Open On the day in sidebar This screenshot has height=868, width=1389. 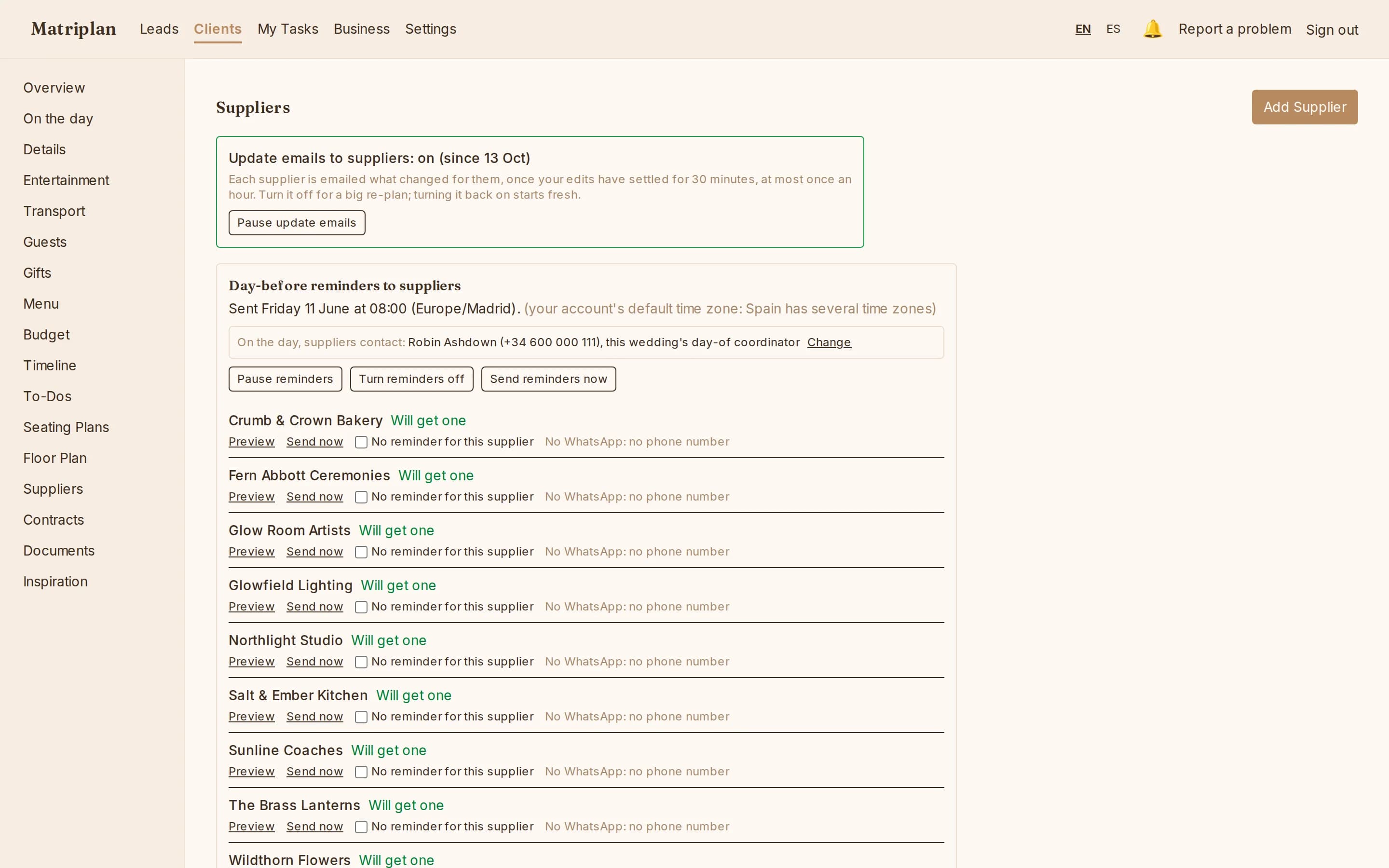pyautogui.click(x=58, y=119)
